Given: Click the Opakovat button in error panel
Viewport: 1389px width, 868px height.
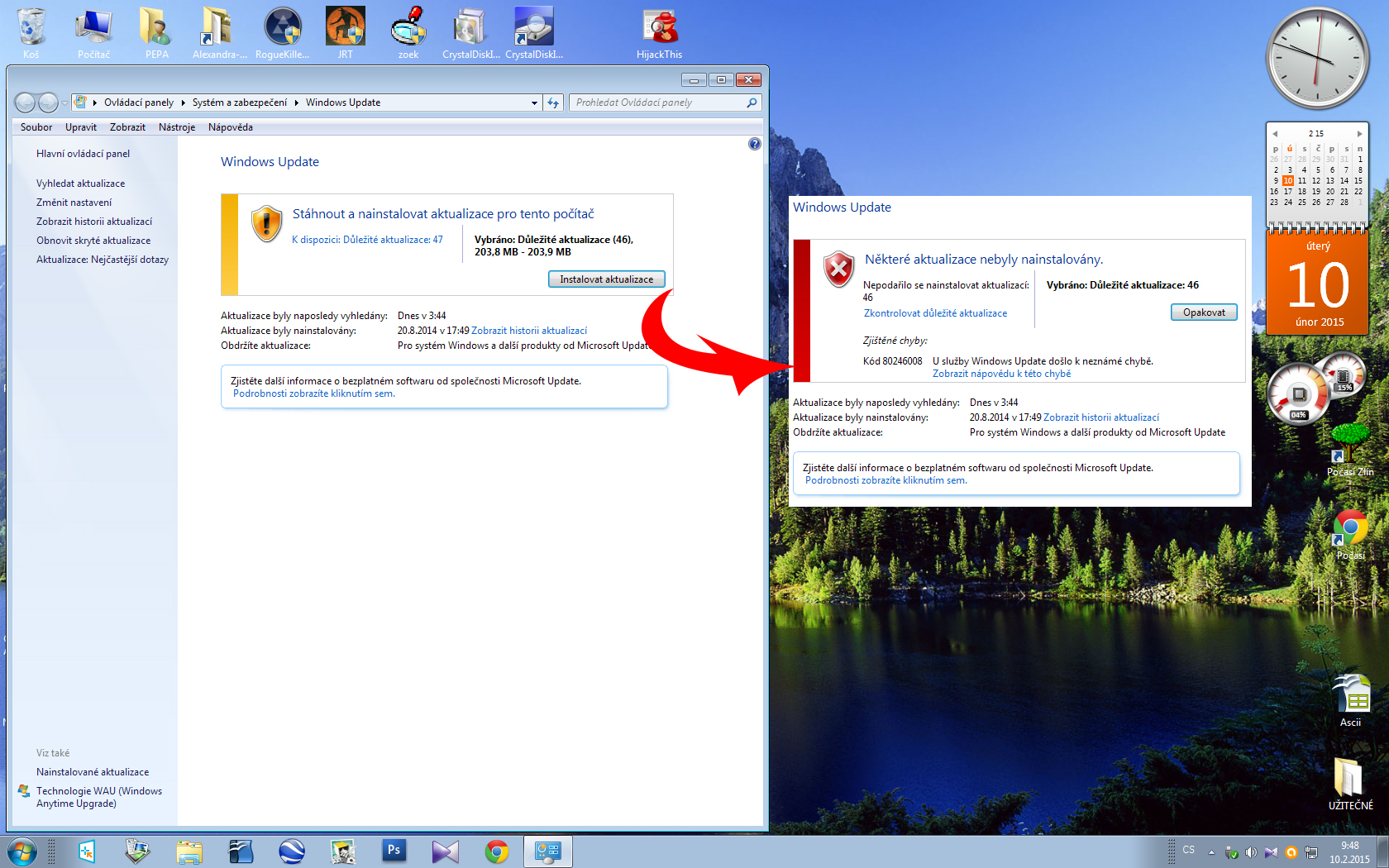Looking at the screenshot, I should point(1204,312).
